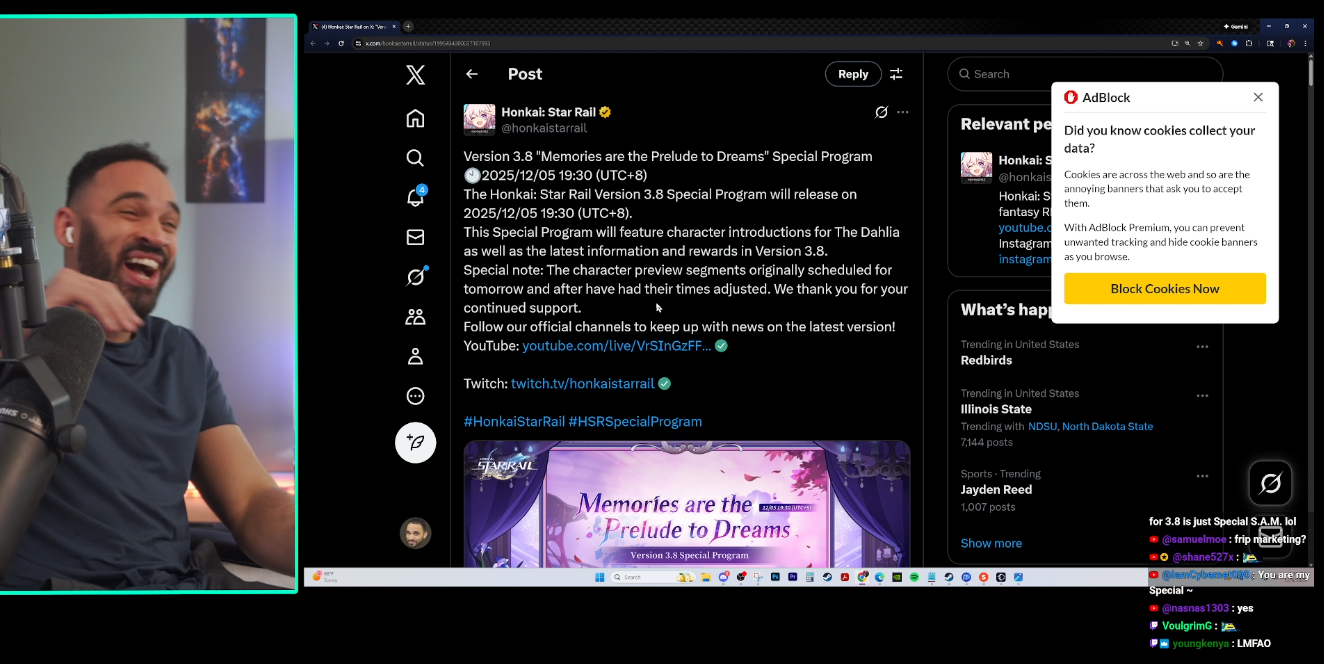Click Honkai: Star Rail post author avatar
Viewport: 1324px width, 664px height.
pos(479,119)
